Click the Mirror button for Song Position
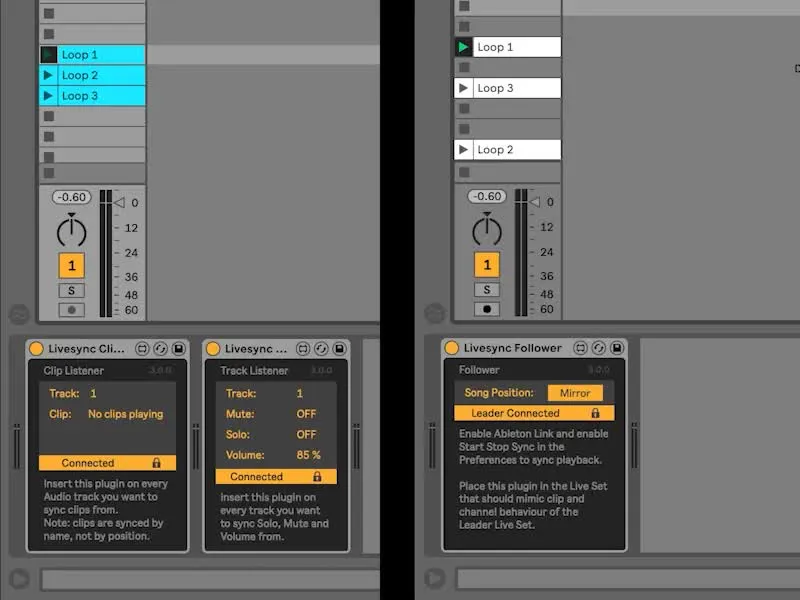The height and width of the screenshot is (600, 800). (x=575, y=393)
